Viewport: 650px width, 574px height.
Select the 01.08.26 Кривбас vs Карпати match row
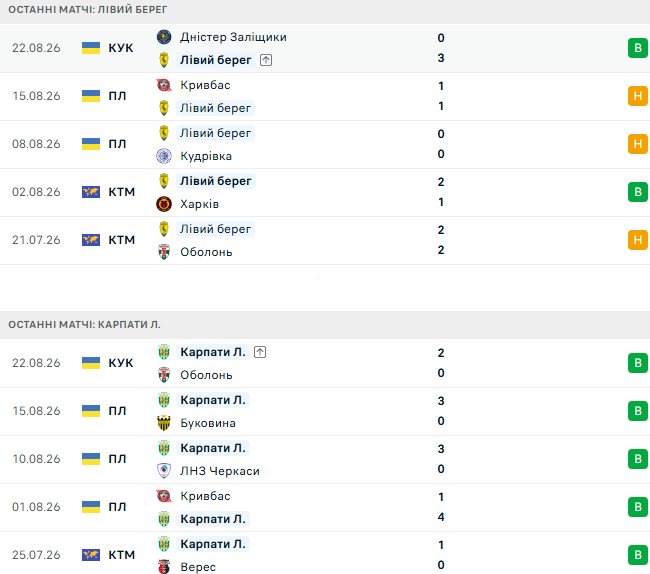325,507
